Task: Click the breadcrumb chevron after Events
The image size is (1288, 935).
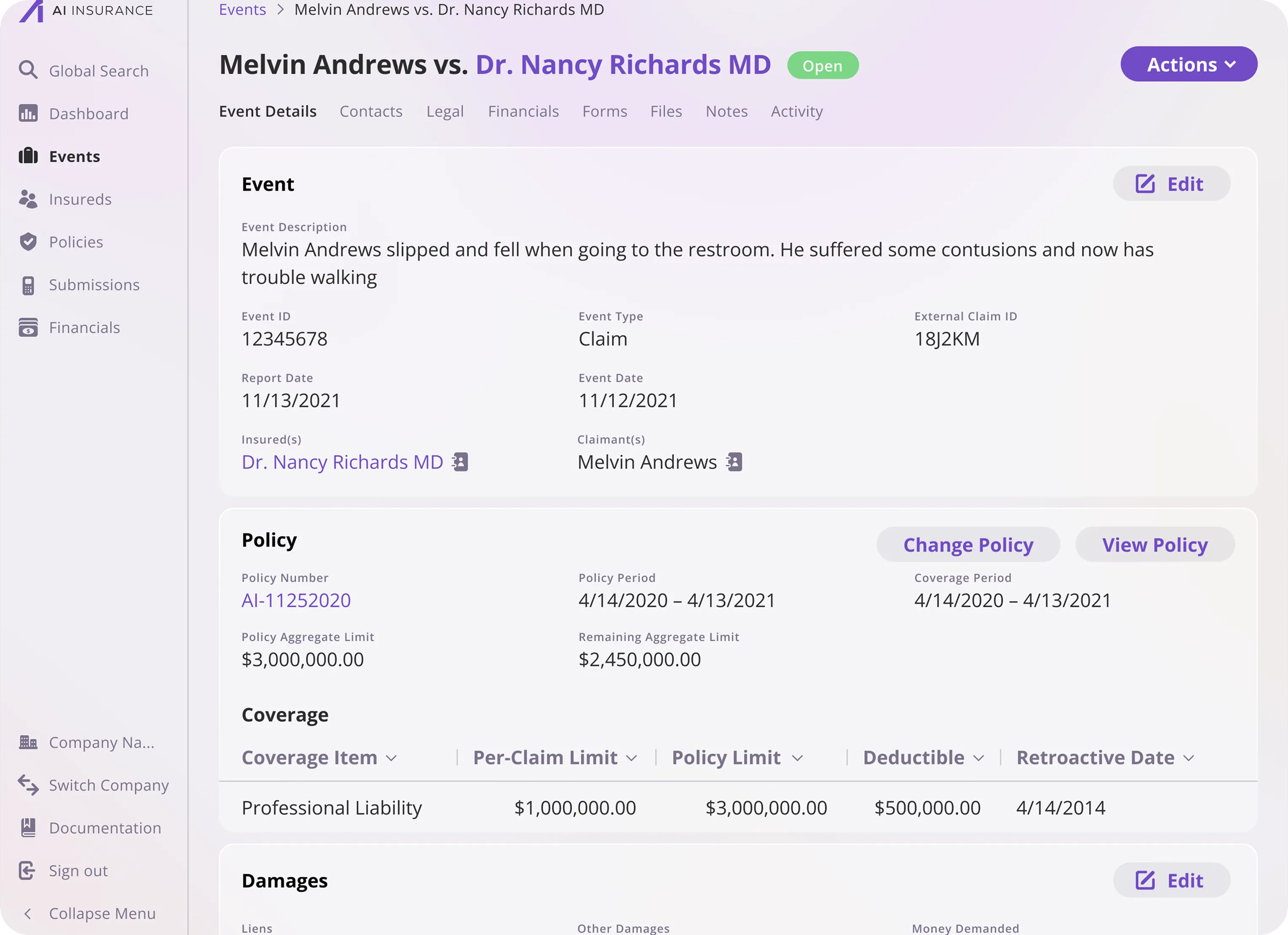Action: pos(280,10)
